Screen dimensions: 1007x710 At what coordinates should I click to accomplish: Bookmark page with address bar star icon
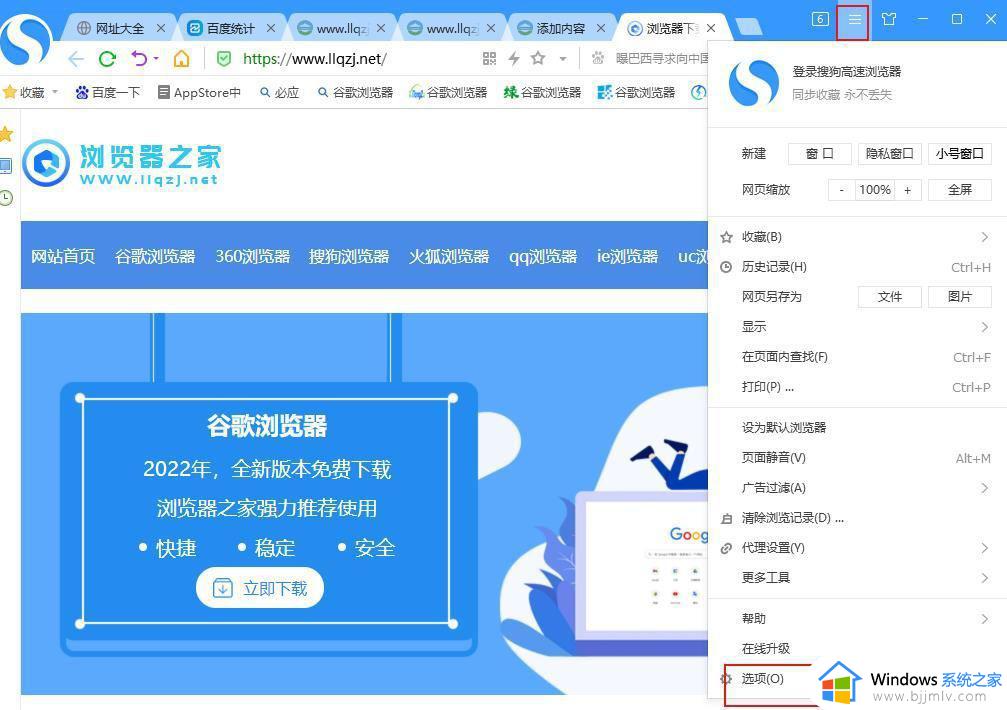coord(538,58)
